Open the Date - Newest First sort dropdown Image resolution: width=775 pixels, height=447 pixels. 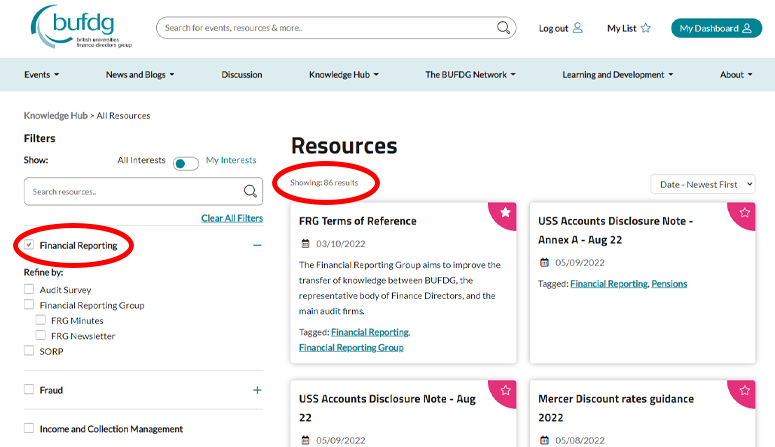pyautogui.click(x=702, y=184)
